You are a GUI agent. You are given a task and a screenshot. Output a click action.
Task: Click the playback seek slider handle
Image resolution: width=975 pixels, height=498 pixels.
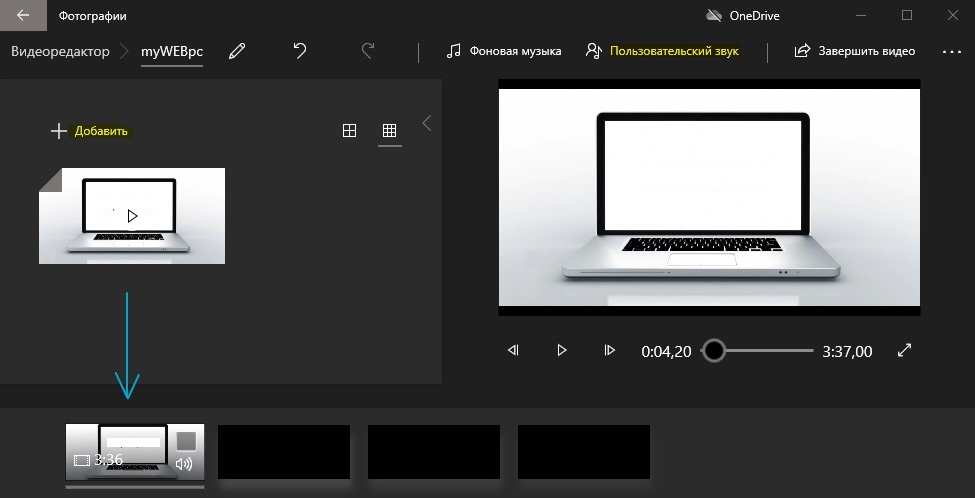click(713, 350)
